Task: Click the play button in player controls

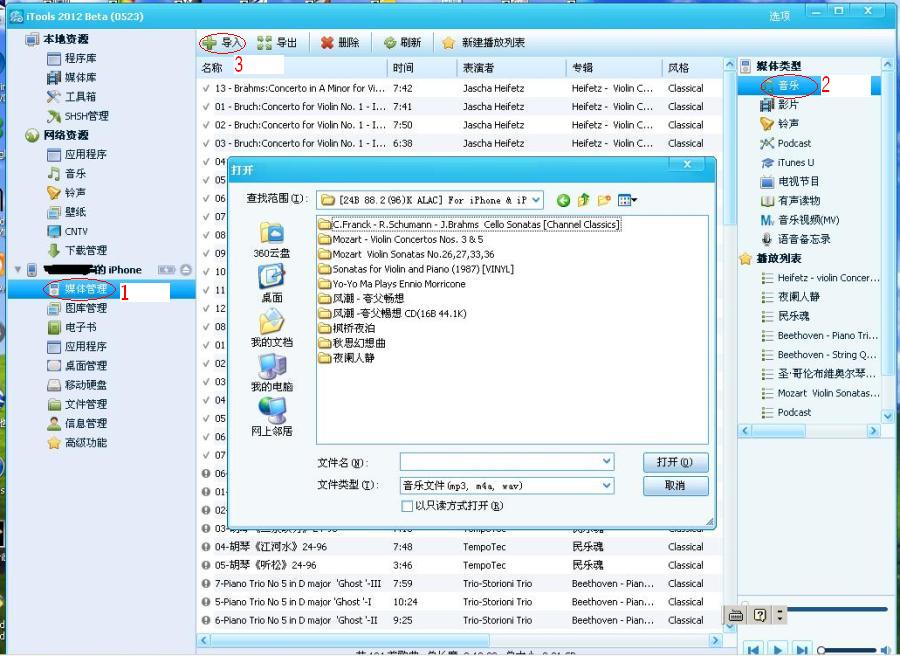Action: [x=778, y=650]
